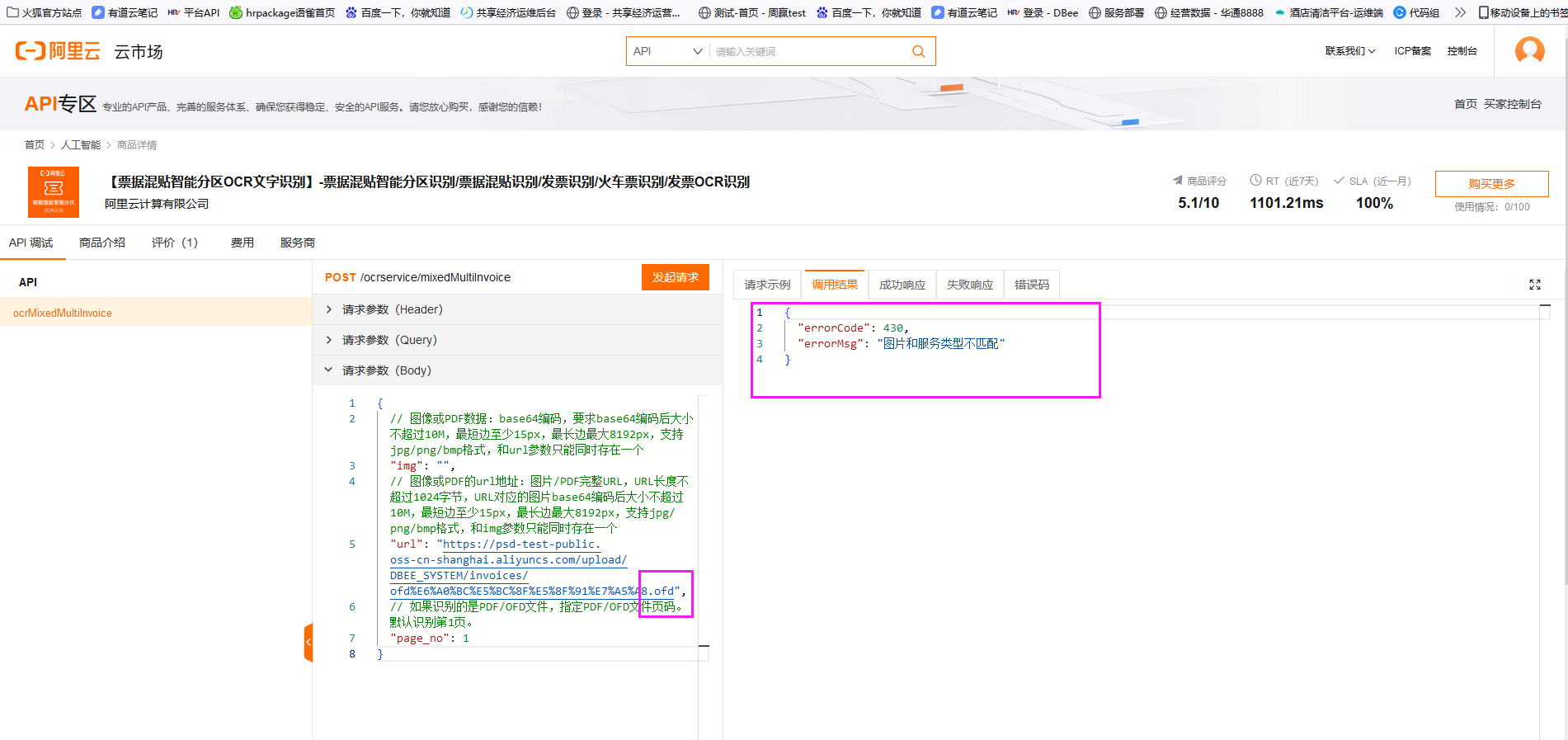Open the 平台API bookmark

[x=194, y=12]
